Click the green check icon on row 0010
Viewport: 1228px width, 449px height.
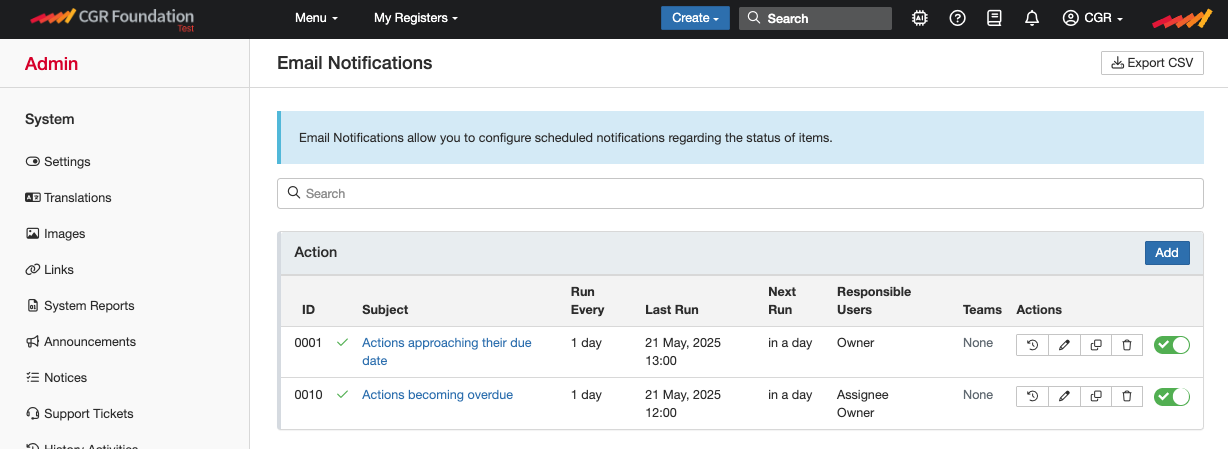point(343,395)
